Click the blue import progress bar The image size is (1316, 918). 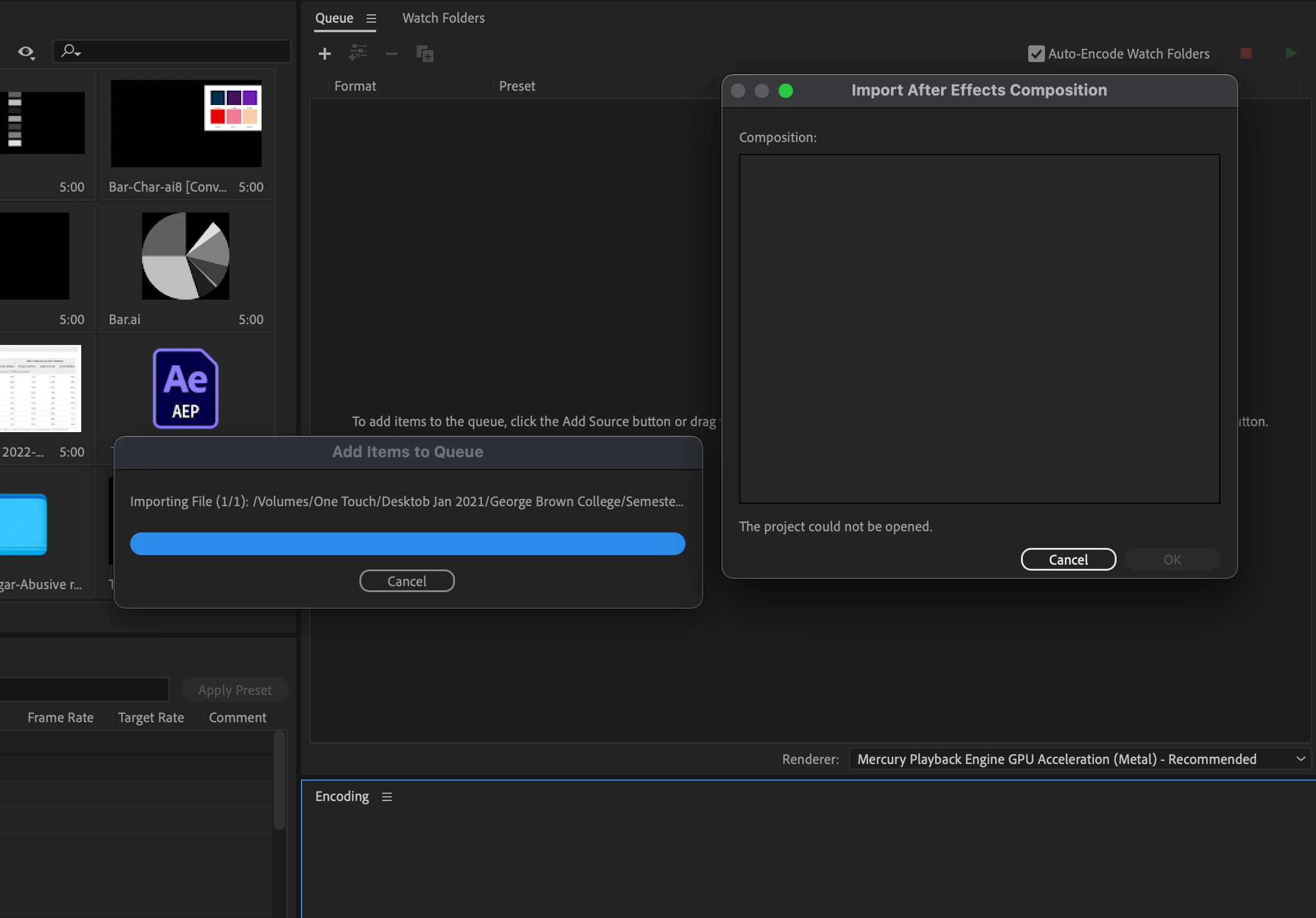tap(407, 544)
